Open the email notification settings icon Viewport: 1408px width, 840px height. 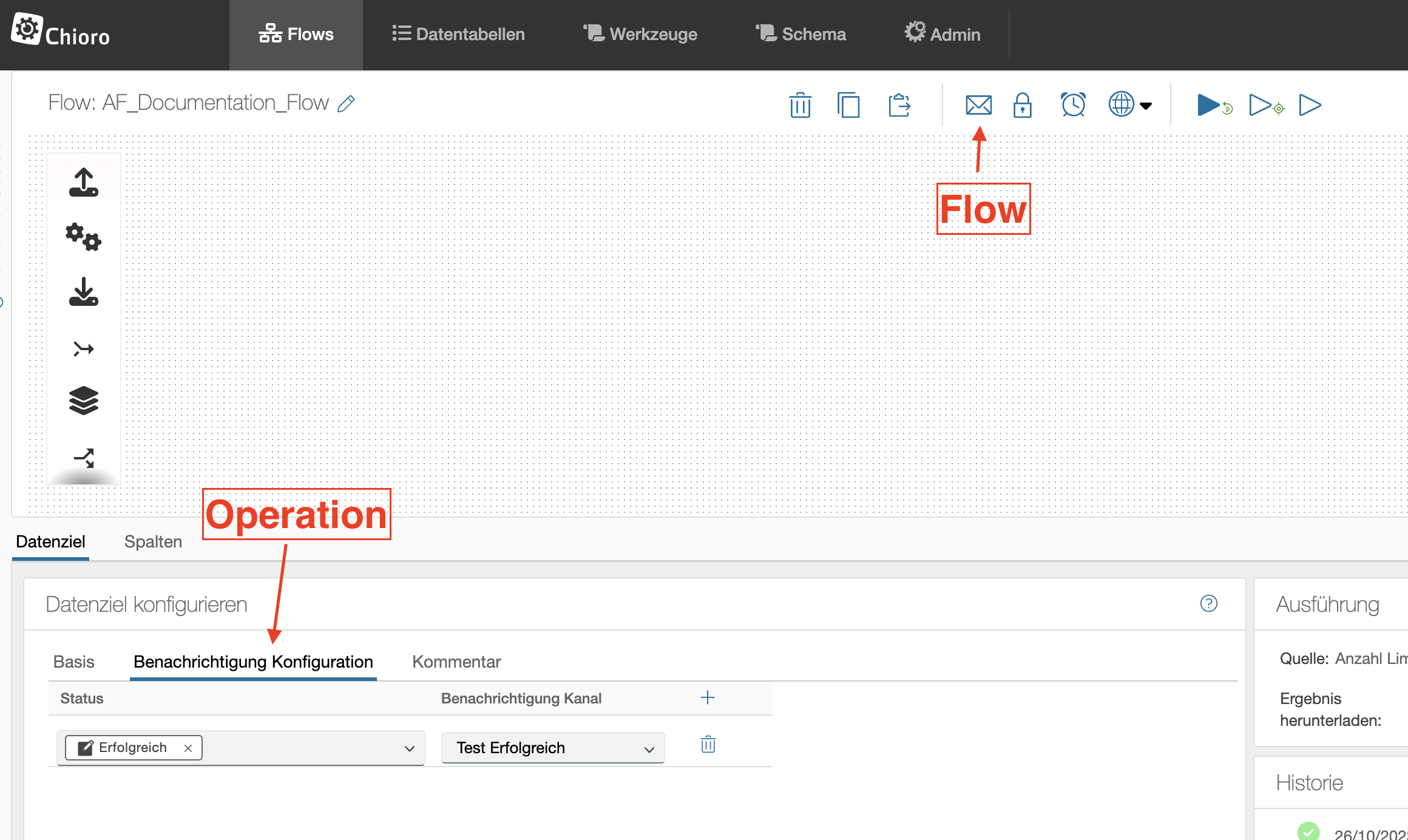click(979, 104)
